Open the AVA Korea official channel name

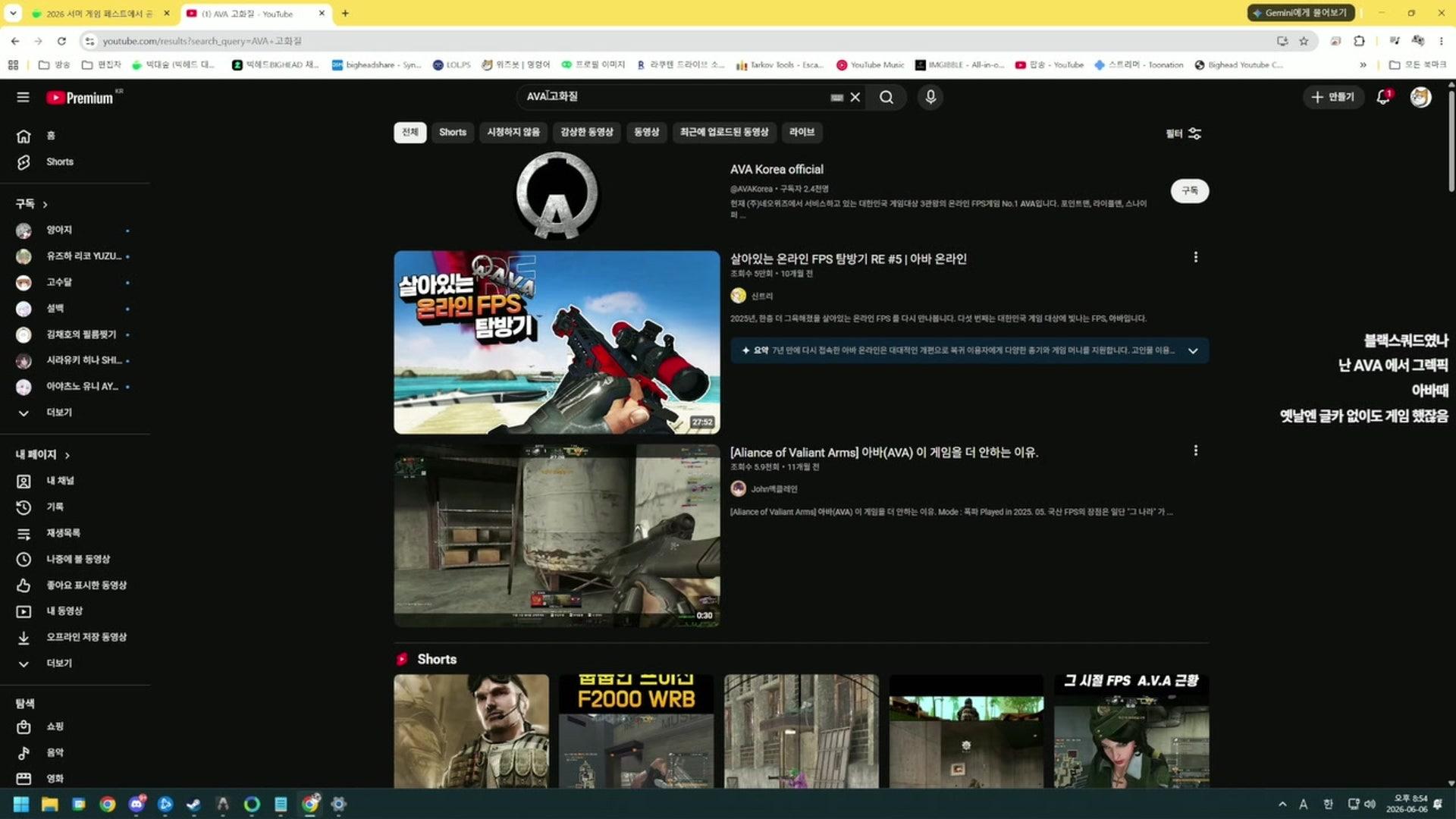pyautogui.click(x=777, y=169)
